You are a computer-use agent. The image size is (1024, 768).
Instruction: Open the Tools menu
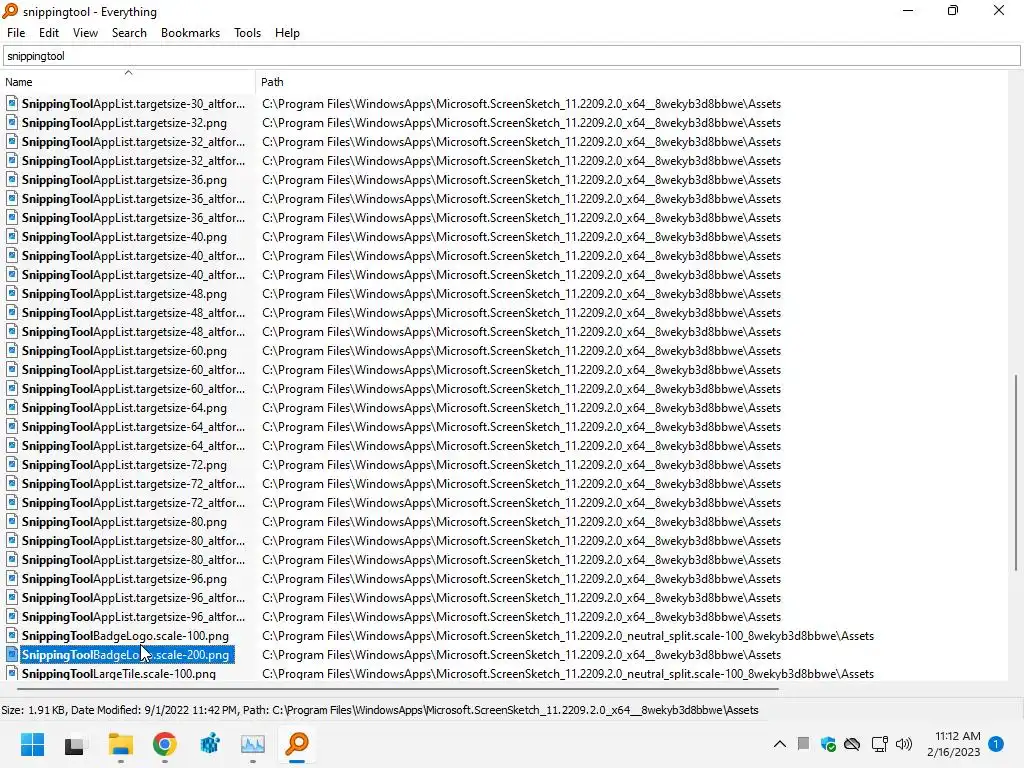tap(248, 33)
